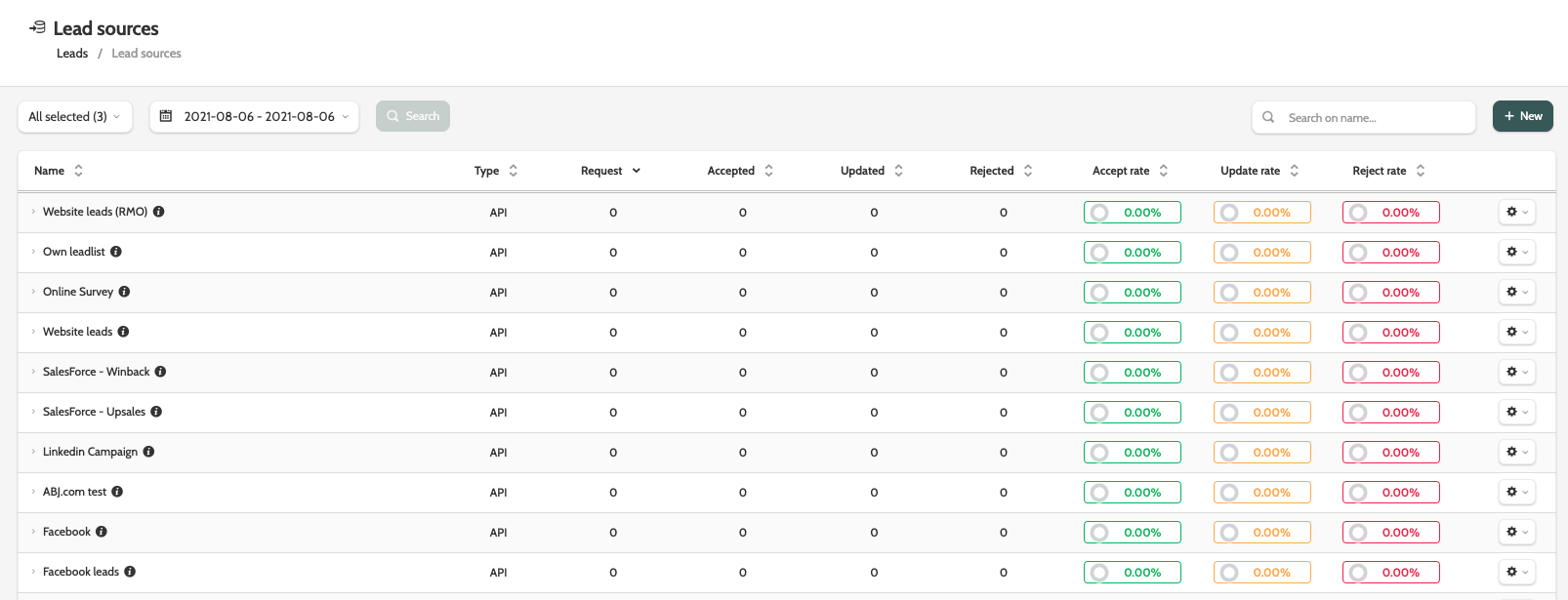Screen dimensions: 1568x600
Task: Open the gear menu for Online Survey row
Action: [1517, 292]
